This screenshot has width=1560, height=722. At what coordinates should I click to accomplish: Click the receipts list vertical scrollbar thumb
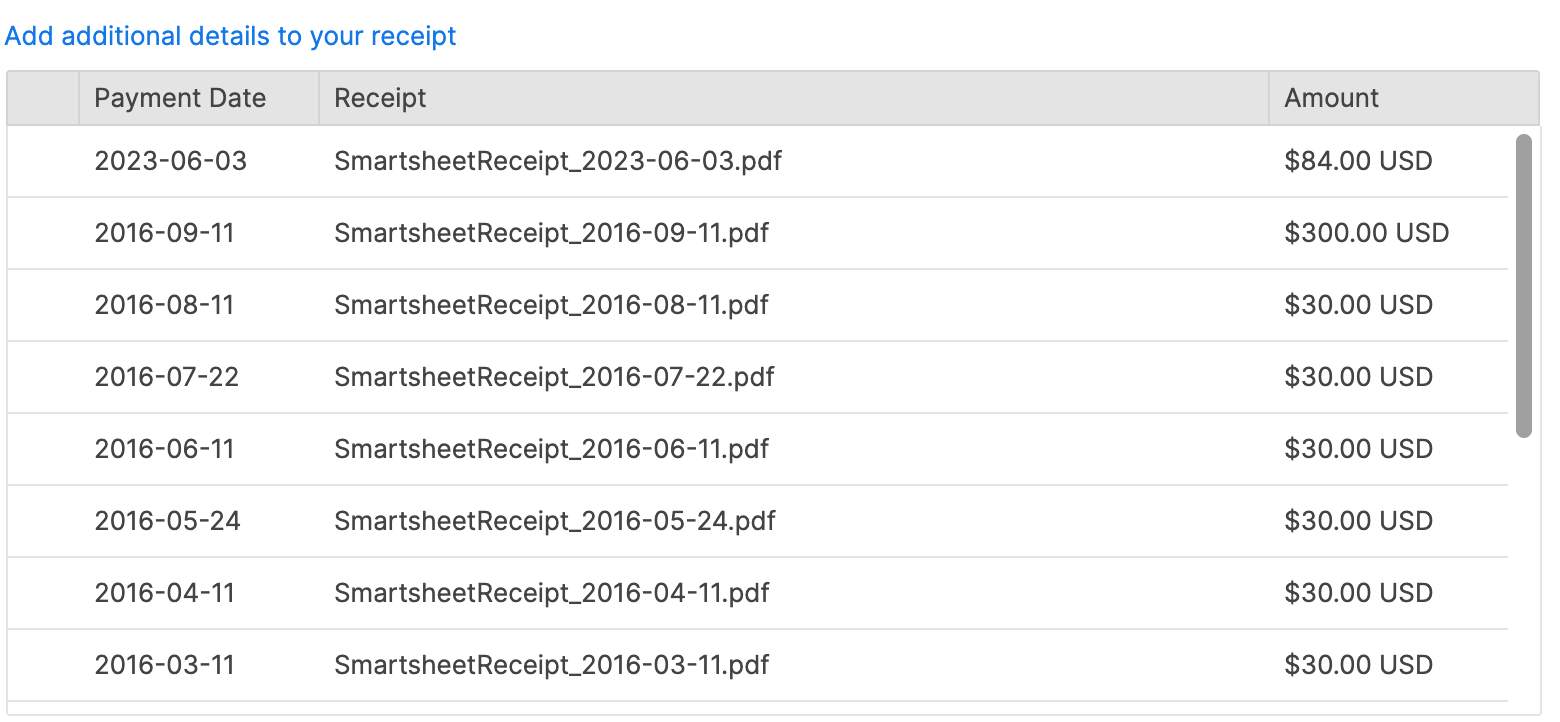[x=1524, y=286]
